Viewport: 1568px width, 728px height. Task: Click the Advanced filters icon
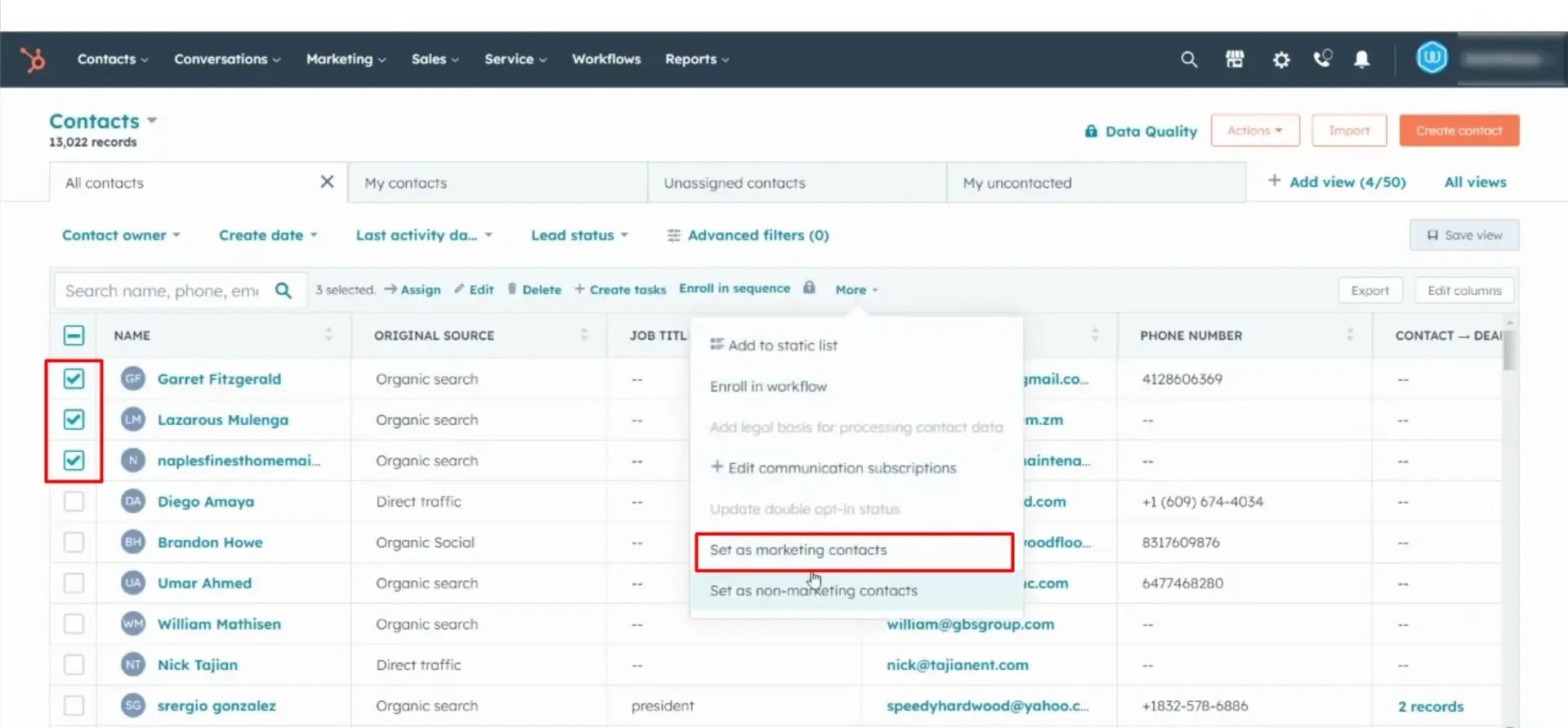673,235
